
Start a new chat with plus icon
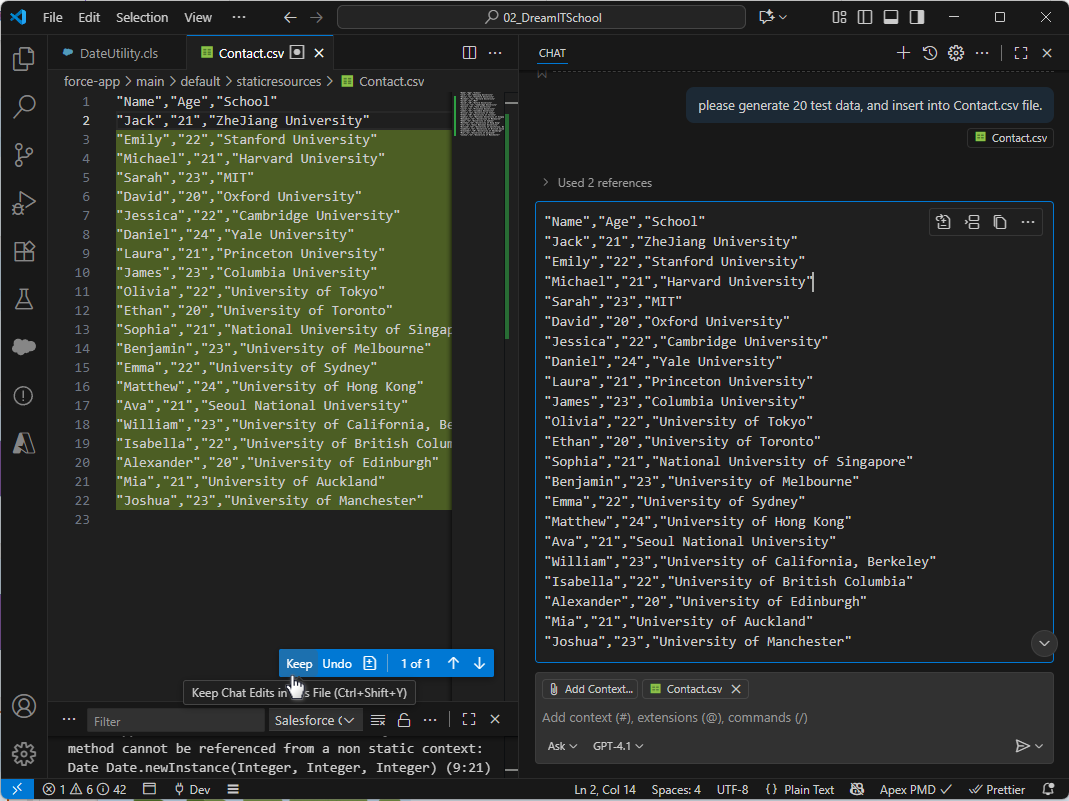pos(903,53)
